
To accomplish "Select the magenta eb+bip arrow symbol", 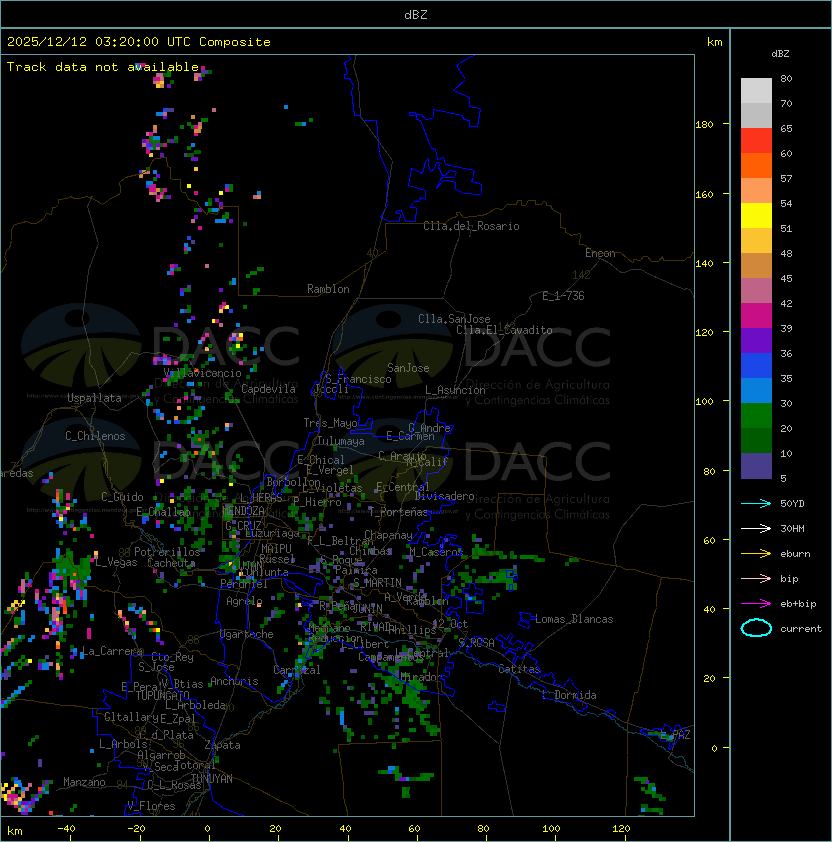I will 756,603.
